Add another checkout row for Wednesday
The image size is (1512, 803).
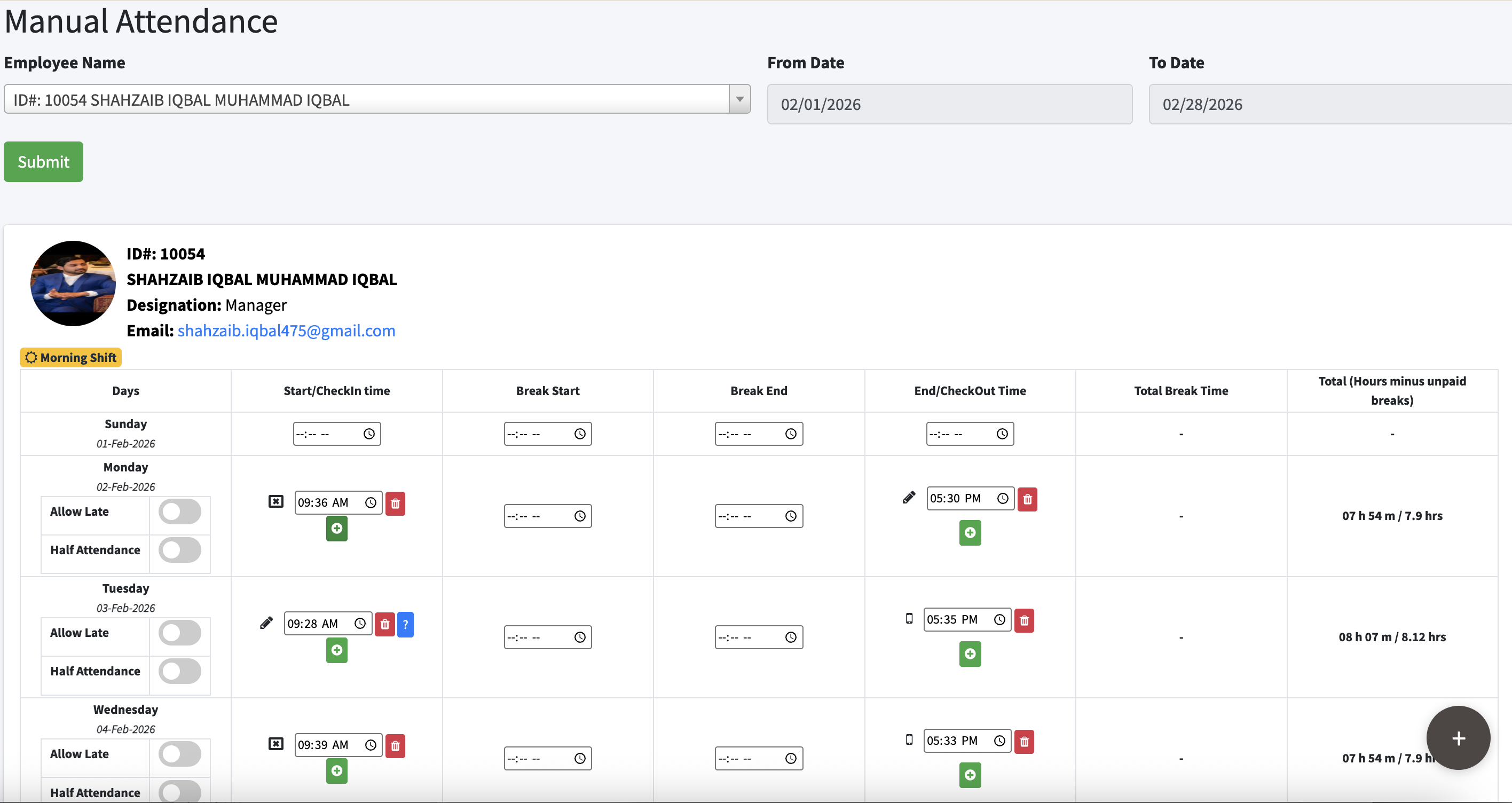[x=970, y=775]
